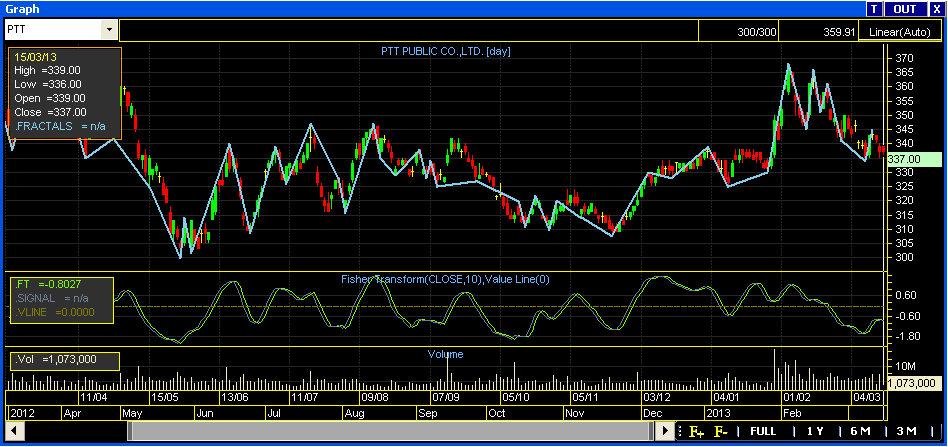Click the Nov month label
This screenshot has width=948, height=447.
[575, 414]
